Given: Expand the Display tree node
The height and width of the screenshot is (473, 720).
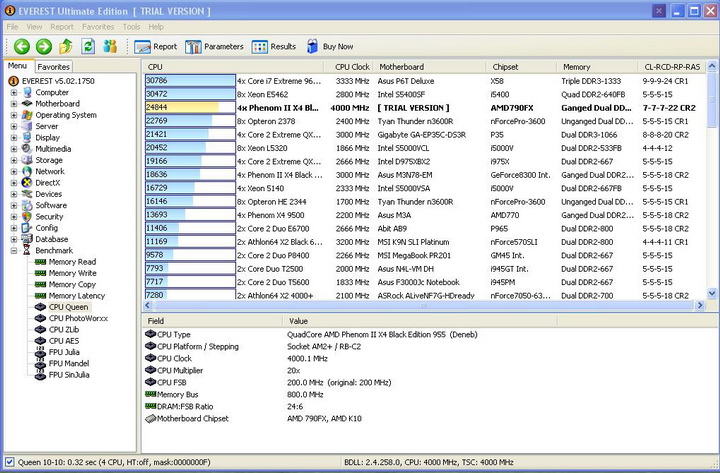Looking at the screenshot, I should 14,137.
